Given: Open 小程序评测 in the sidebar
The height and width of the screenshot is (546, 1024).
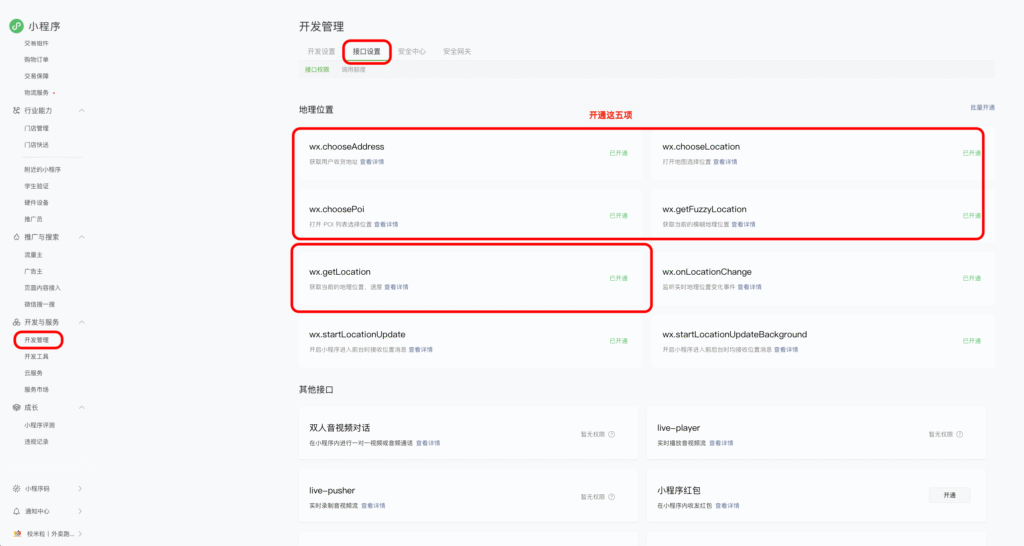Looking at the screenshot, I should click(40, 425).
